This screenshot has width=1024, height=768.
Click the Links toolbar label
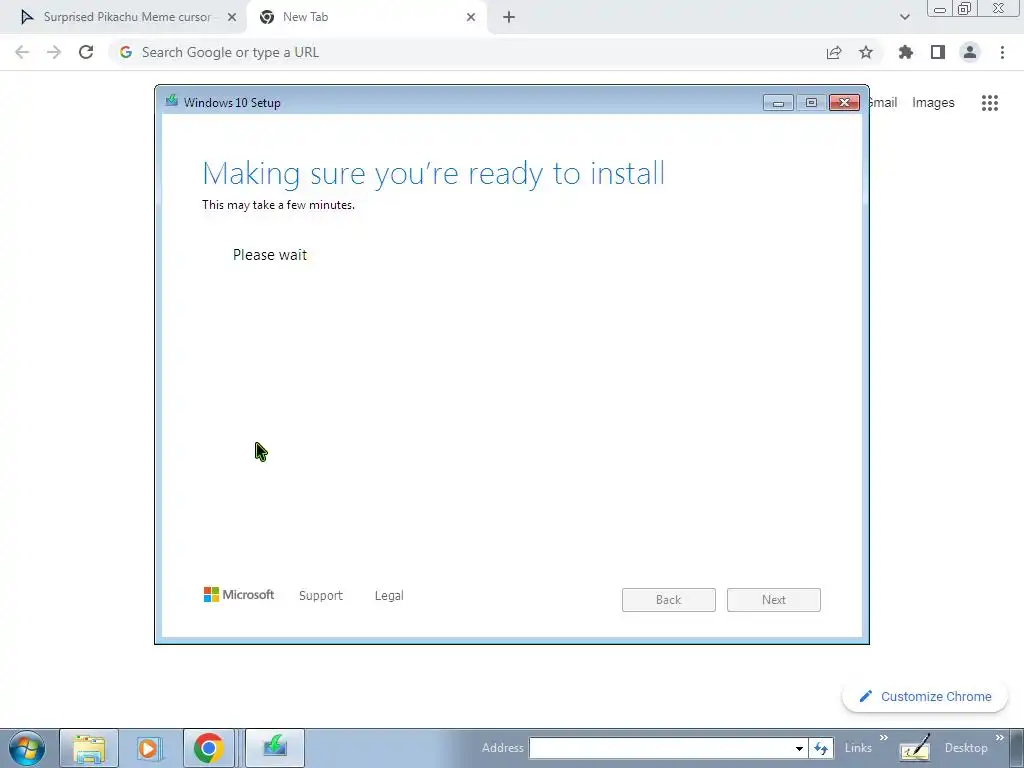click(858, 748)
